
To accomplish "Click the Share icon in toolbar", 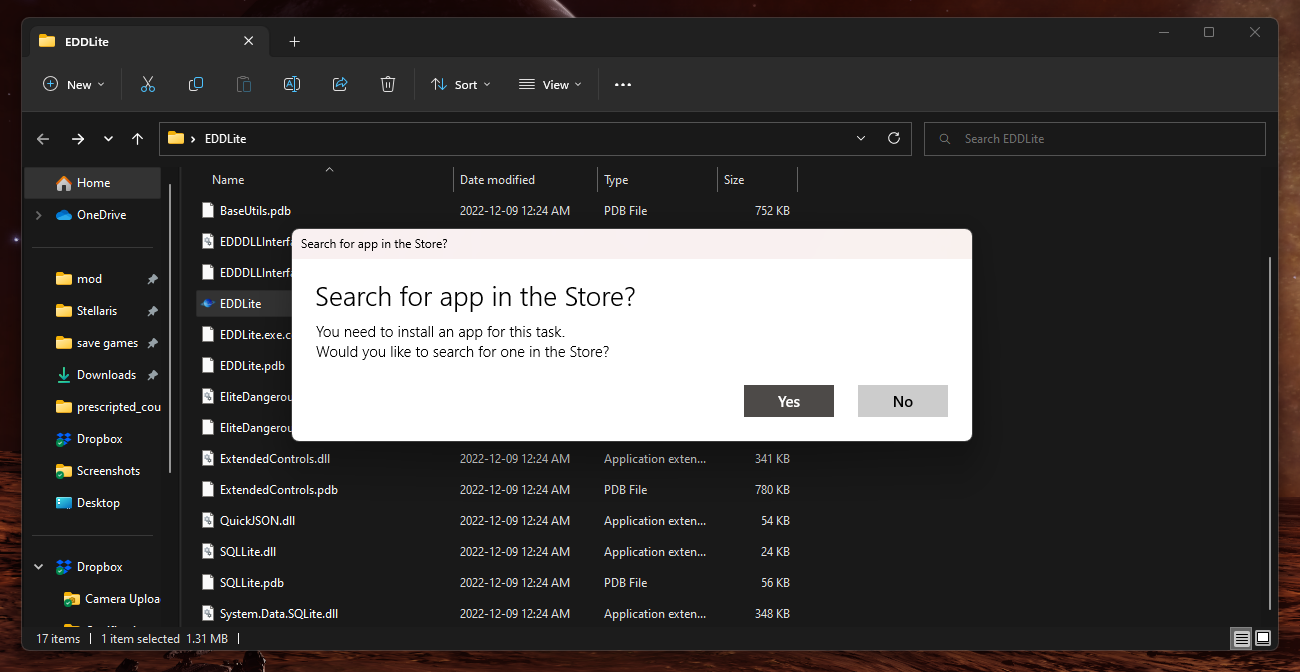I will click(x=340, y=85).
